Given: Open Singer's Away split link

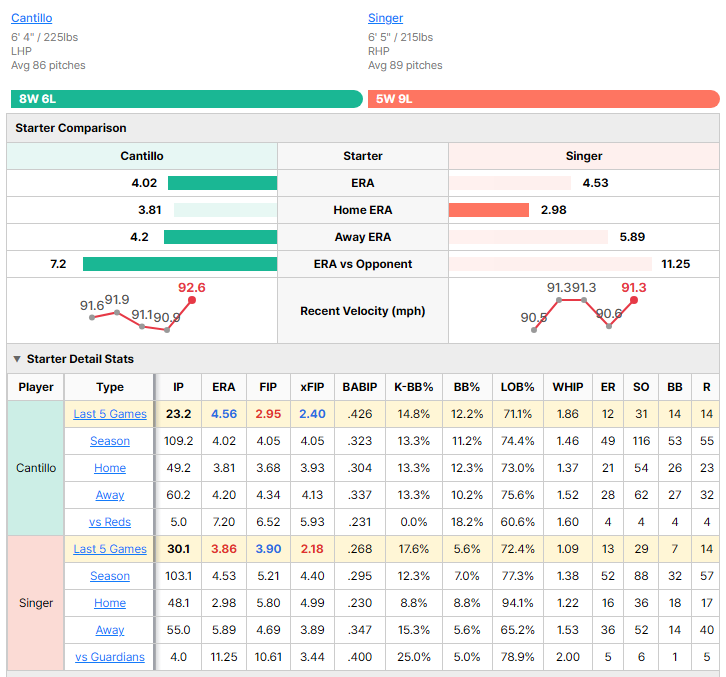Looking at the screenshot, I should (x=110, y=630).
